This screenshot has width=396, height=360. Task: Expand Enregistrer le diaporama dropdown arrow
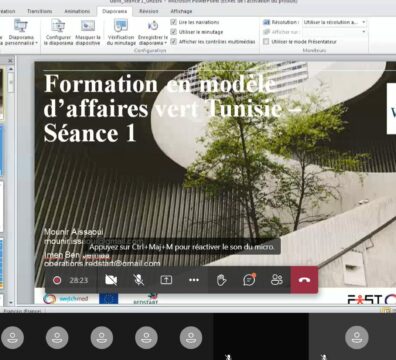[x=166, y=43]
